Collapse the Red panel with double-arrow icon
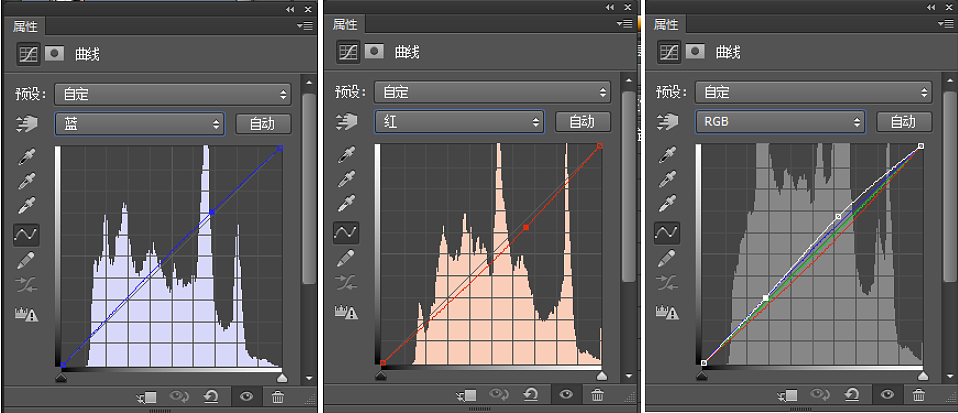 click(610, 7)
